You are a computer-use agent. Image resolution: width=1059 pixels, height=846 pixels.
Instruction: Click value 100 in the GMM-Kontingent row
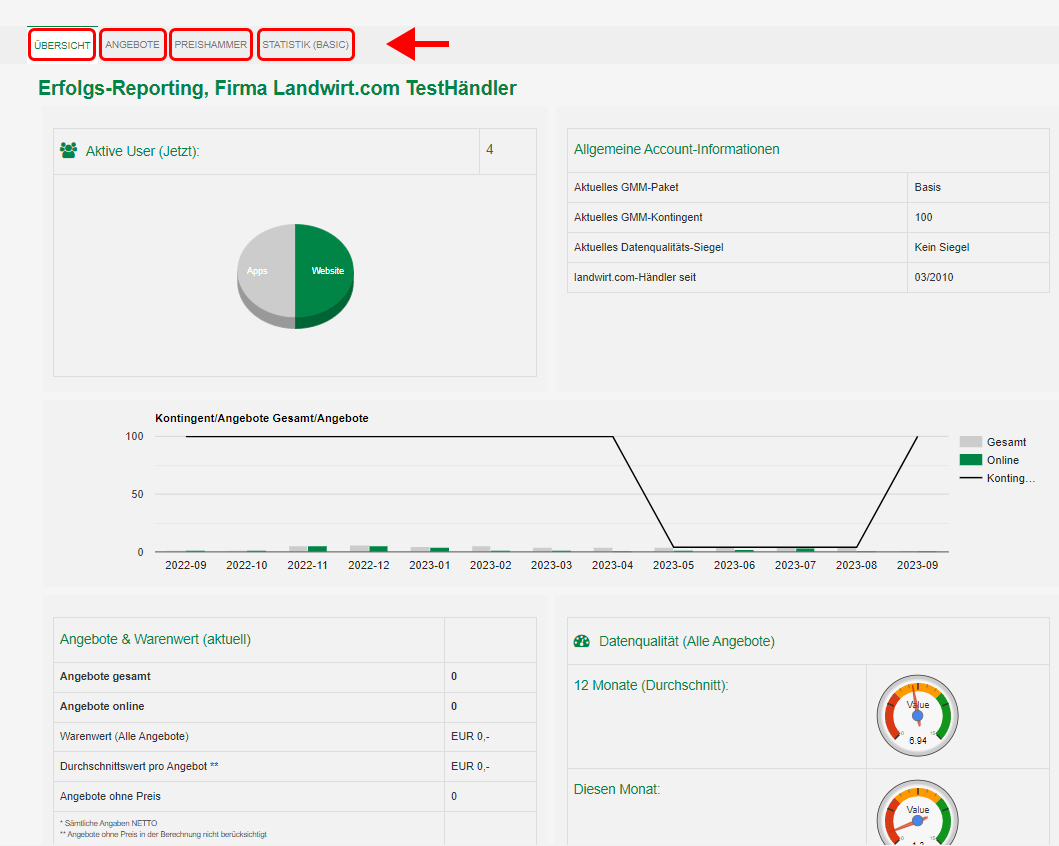(923, 217)
